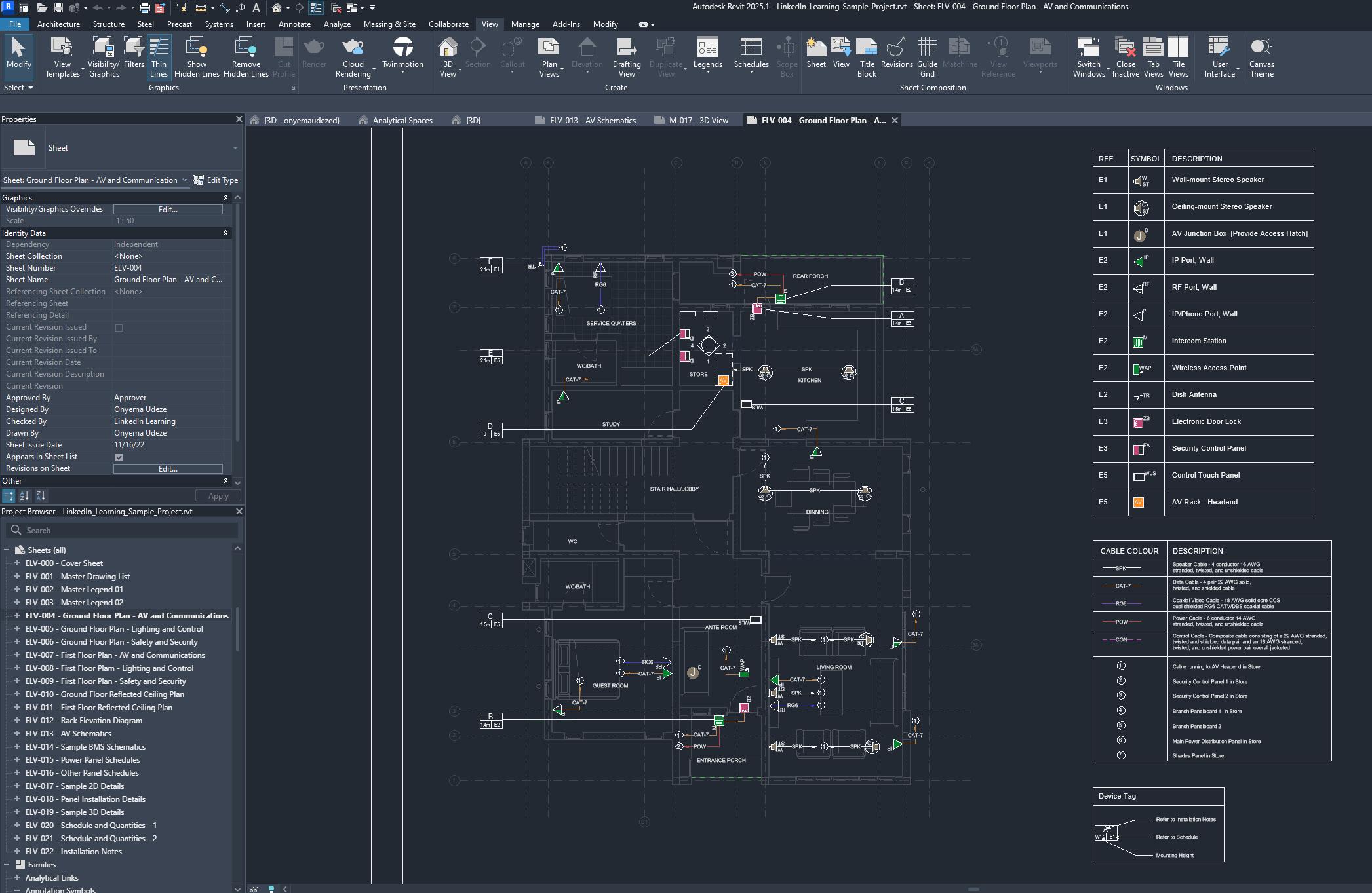This screenshot has height=893, width=1372.
Task: Collapse the Sheets (all) tree node
Action: [7, 550]
